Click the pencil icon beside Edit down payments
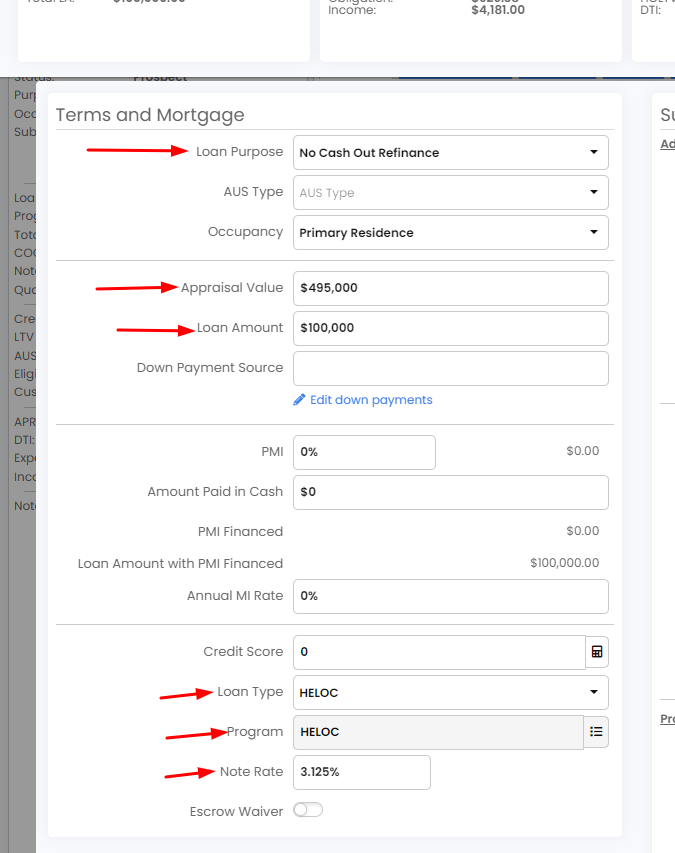 (299, 400)
